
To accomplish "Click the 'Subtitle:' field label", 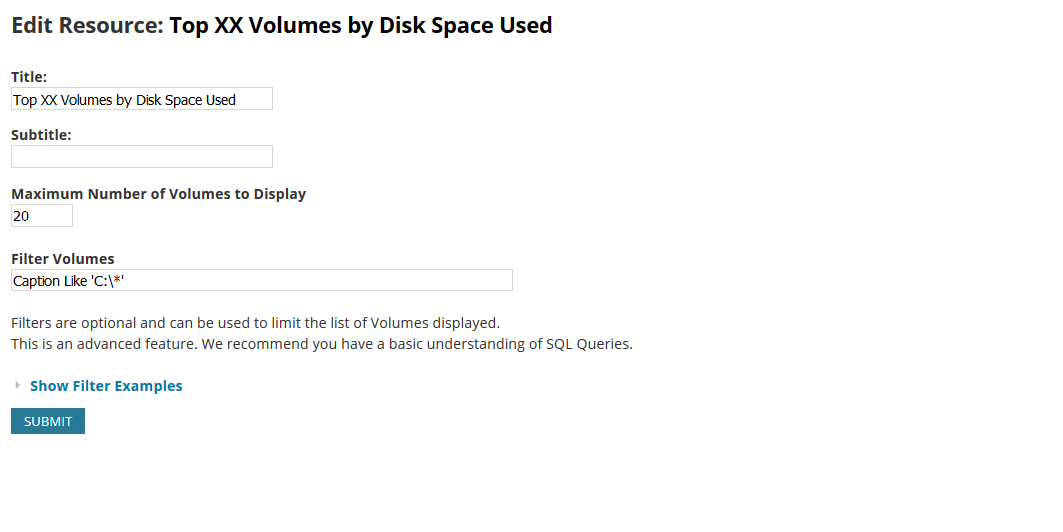I will [41, 135].
